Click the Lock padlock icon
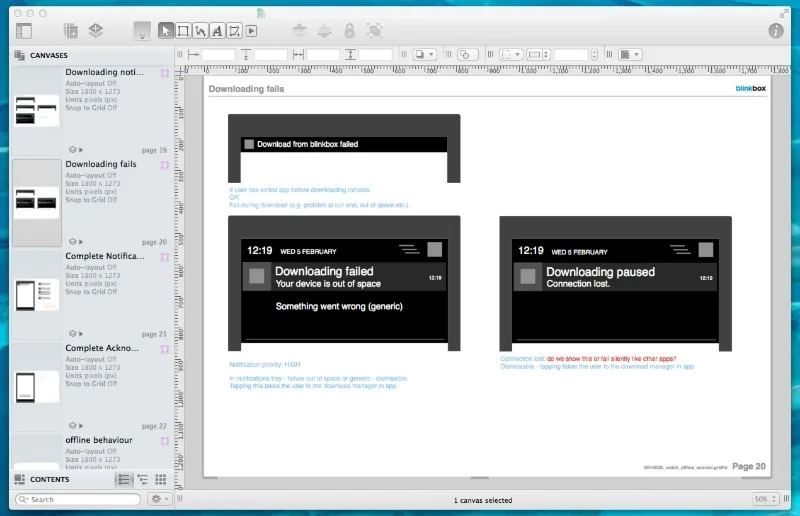This screenshot has width=800, height=516. point(349,31)
